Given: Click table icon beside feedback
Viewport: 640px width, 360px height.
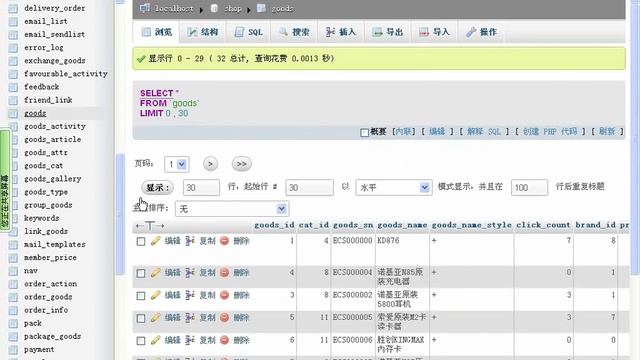Looking at the screenshot, I should click(x=13, y=87).
